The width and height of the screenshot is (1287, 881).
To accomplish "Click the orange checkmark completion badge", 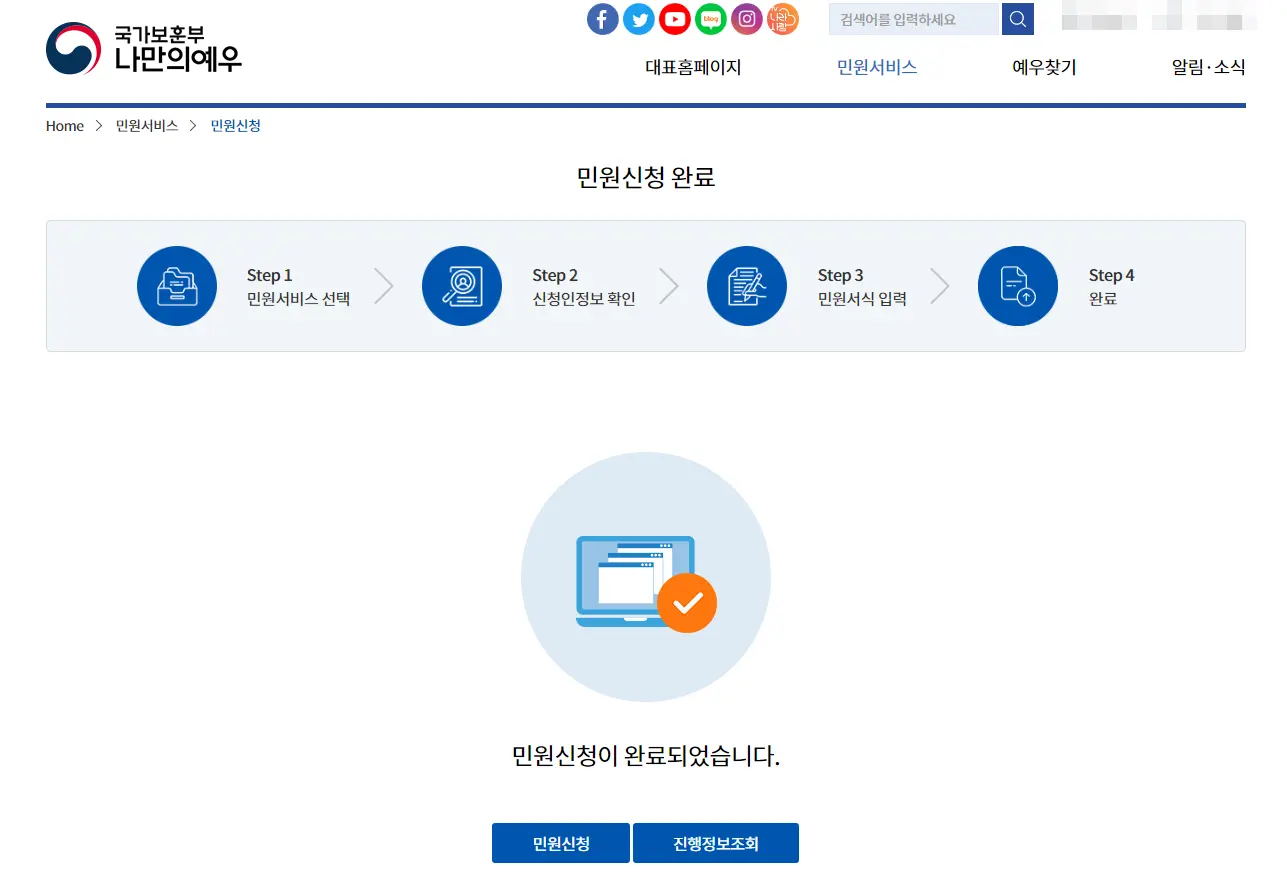I will (687, 603).
